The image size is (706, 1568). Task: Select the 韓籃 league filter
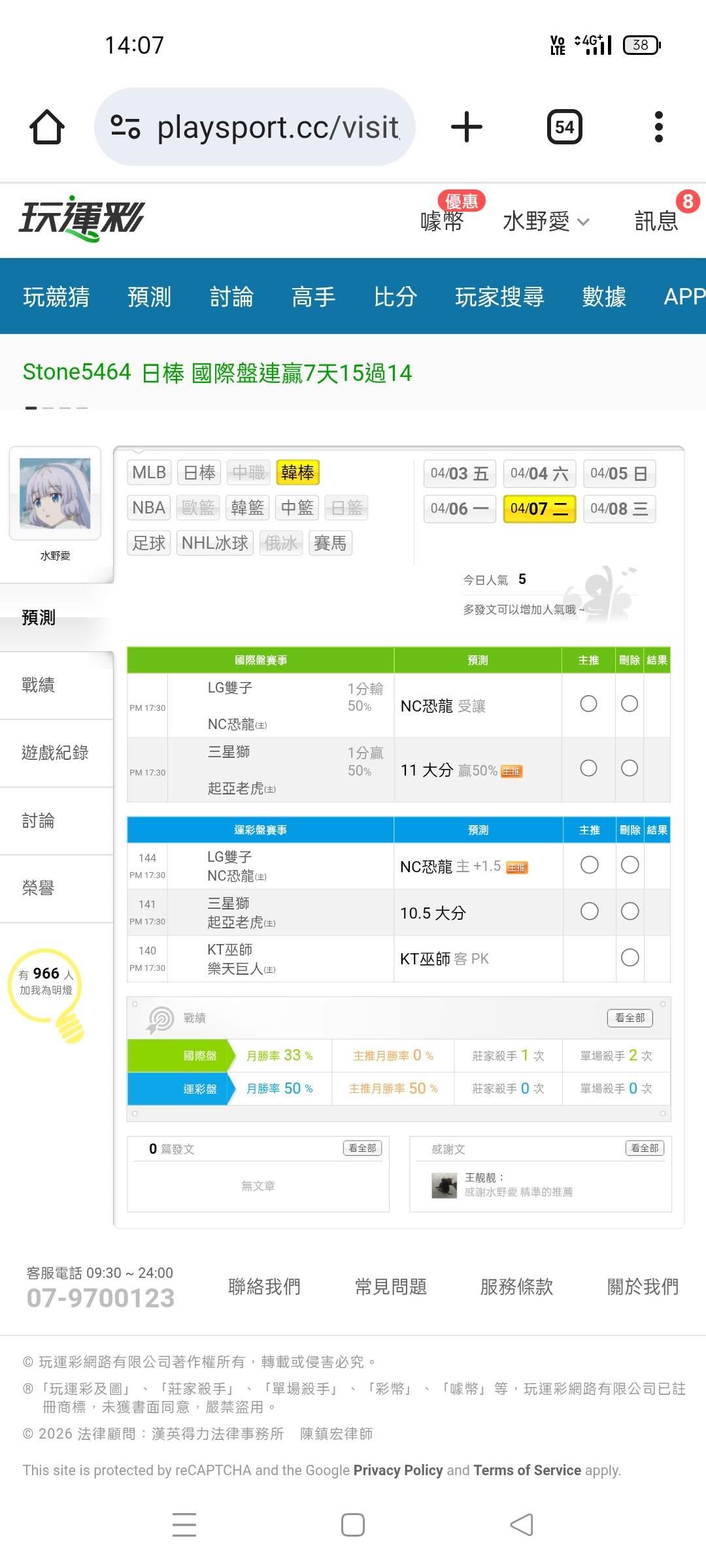[248, 508]
